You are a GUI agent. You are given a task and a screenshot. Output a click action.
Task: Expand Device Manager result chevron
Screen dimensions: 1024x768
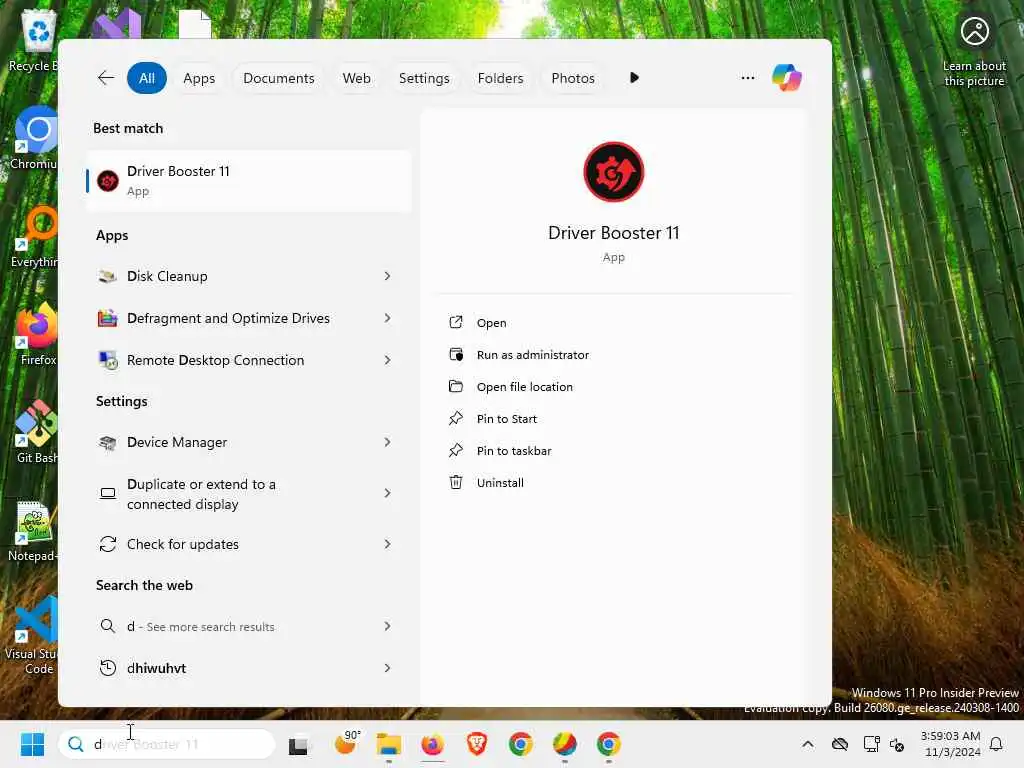point(387,442)
